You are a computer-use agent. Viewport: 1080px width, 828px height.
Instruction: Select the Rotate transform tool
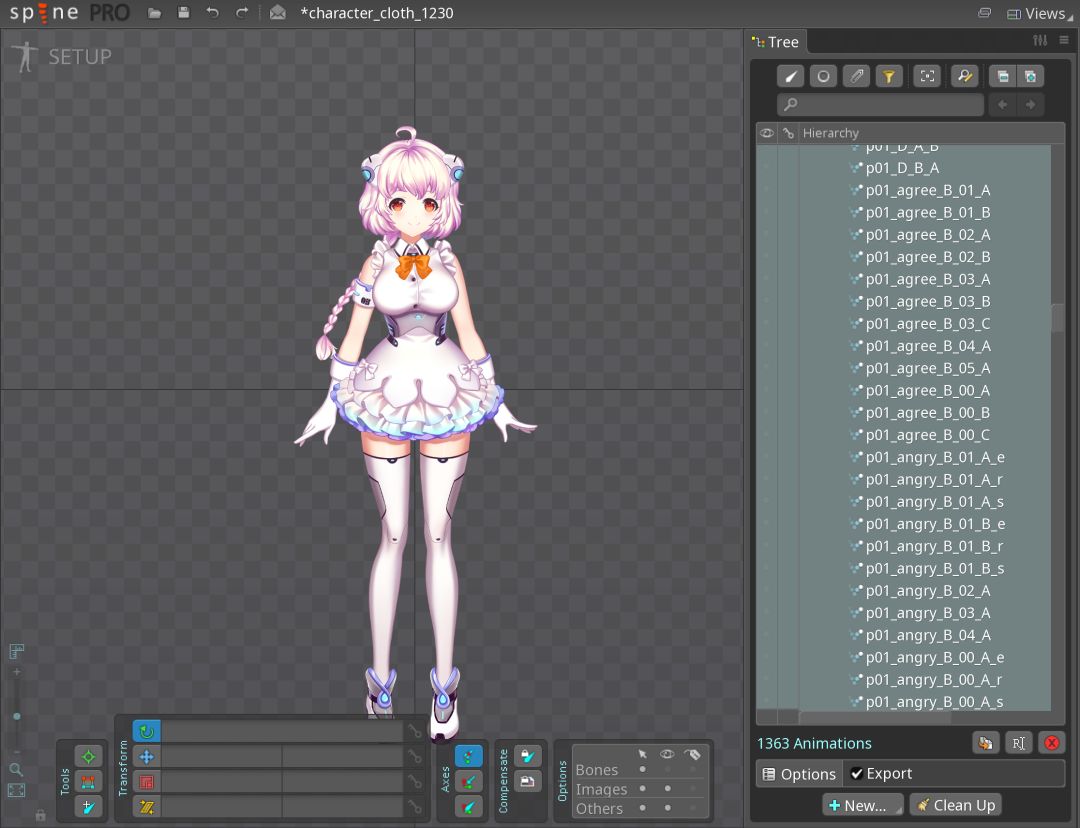click(146, 732)
